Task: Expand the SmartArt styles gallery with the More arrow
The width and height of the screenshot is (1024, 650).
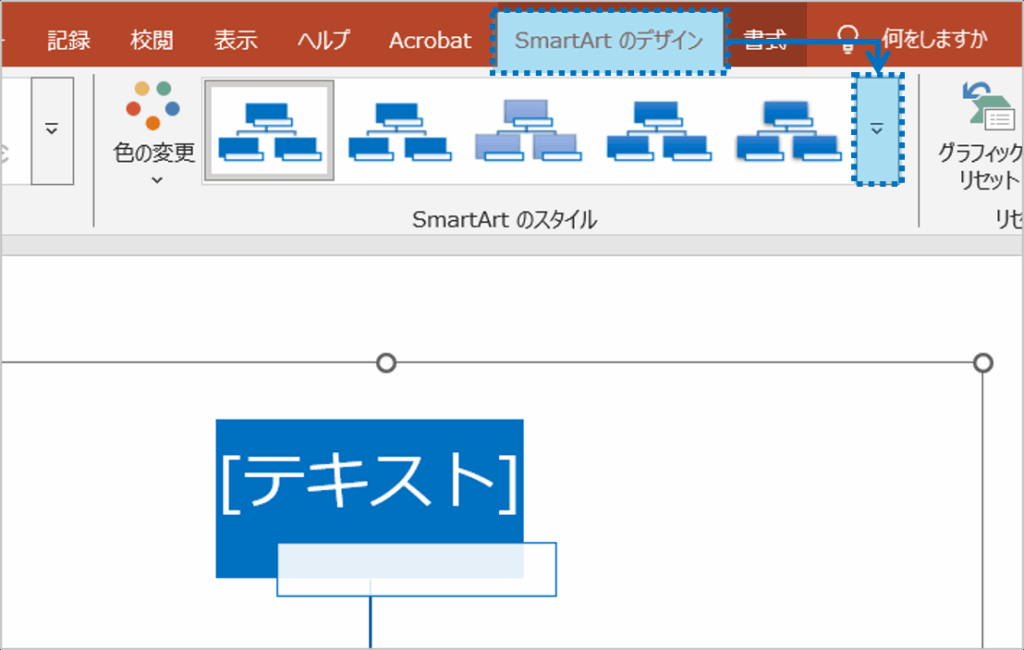Action: point(879,130)
